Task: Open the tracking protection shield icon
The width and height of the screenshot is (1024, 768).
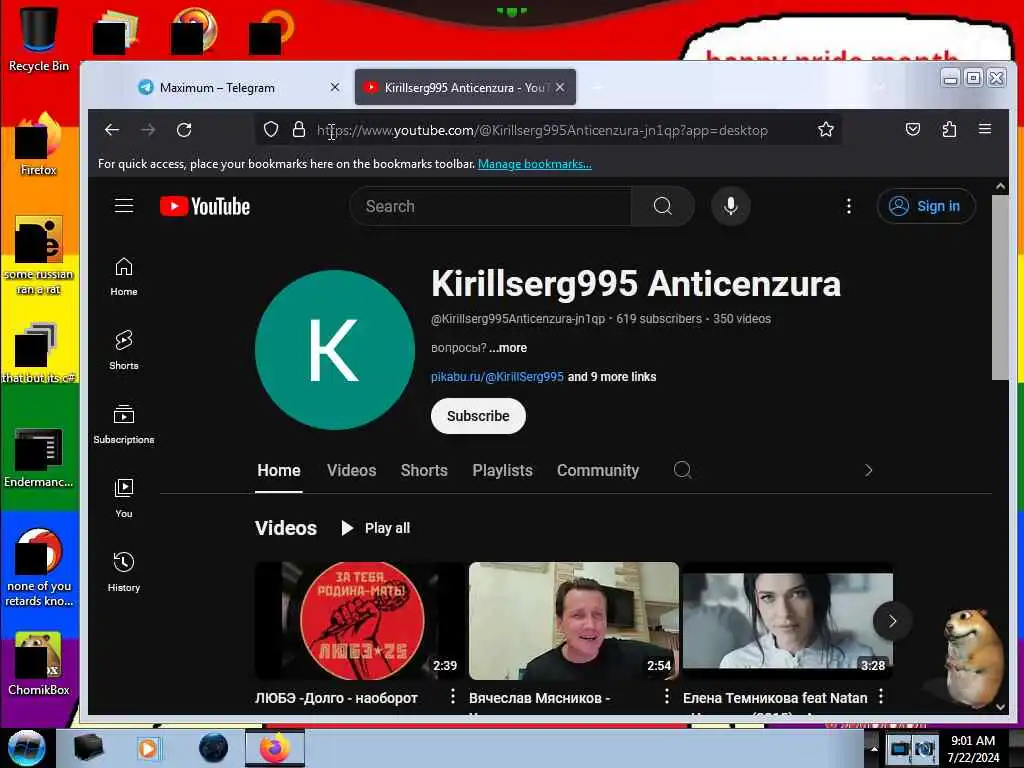Action: click(x=271, y=130)
